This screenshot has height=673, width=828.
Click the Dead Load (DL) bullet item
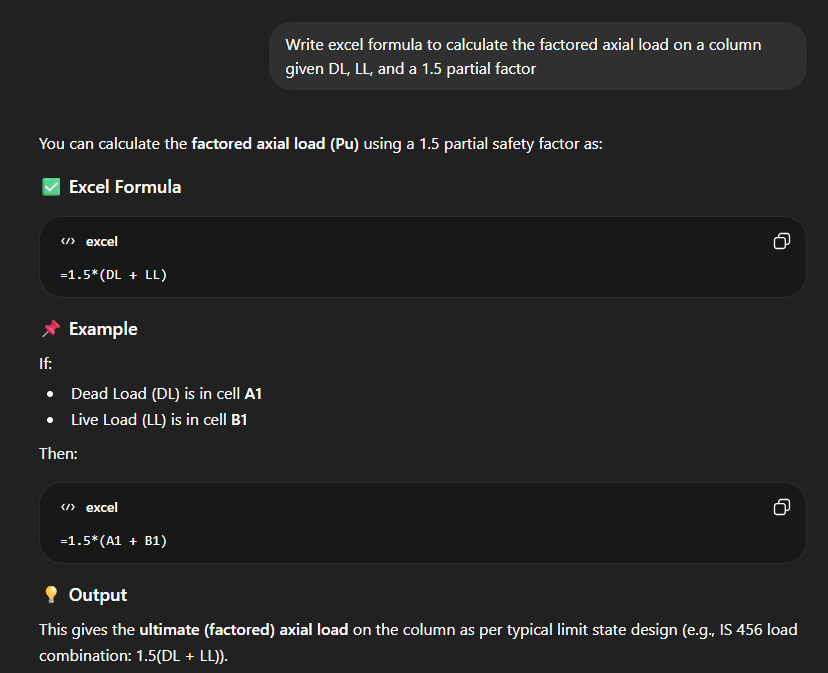166,394
